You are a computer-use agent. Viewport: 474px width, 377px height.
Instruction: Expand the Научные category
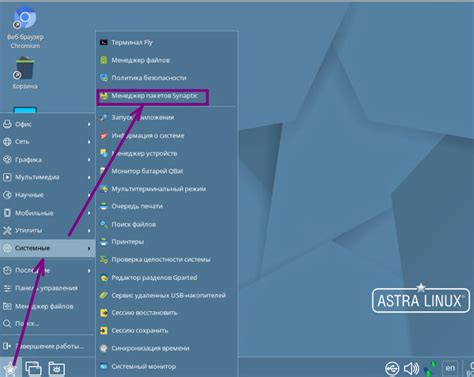tap(47, 195)
